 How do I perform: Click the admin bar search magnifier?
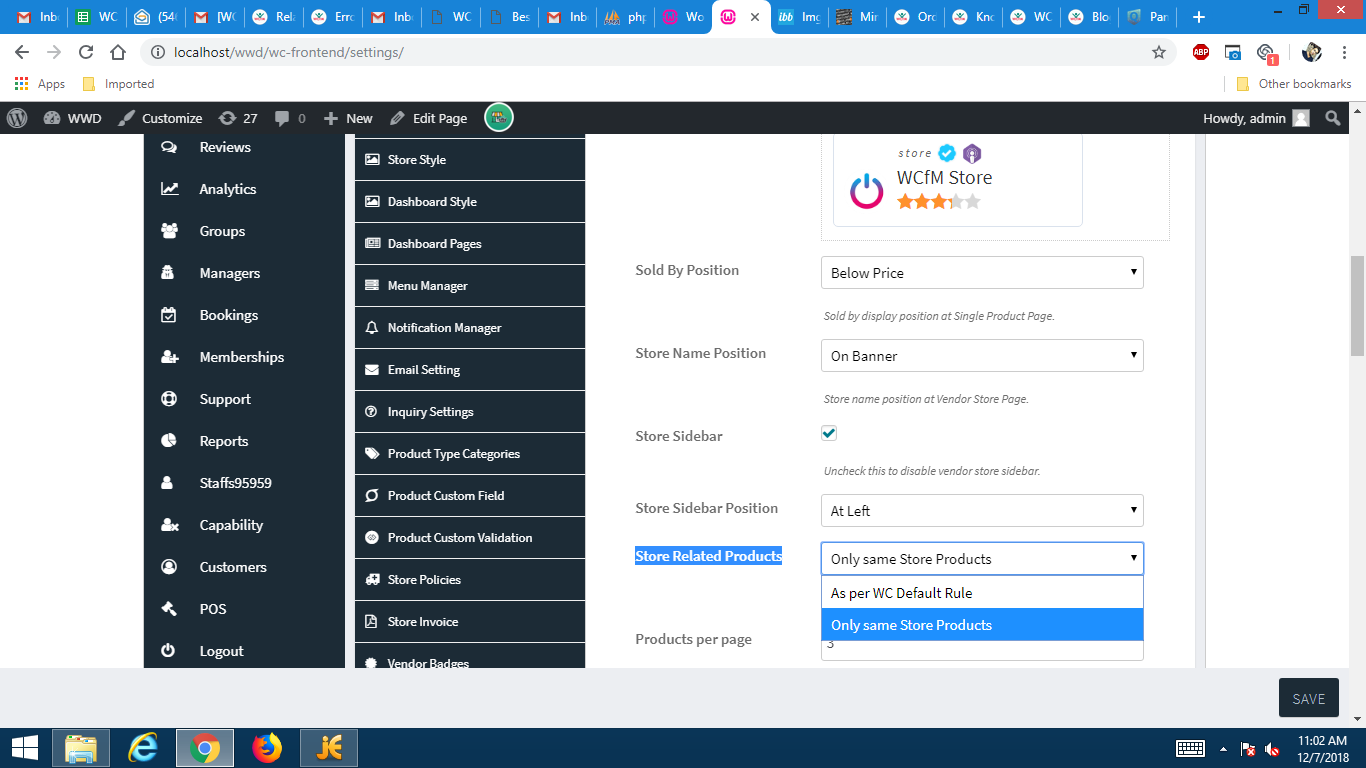[x=1332, y=118]
